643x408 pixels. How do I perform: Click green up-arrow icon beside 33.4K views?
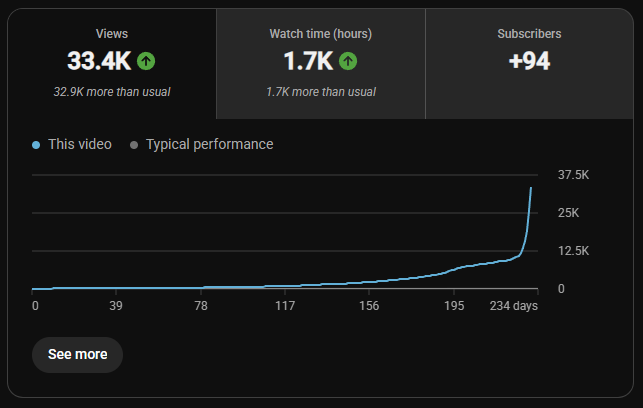[x=146, y=61]
